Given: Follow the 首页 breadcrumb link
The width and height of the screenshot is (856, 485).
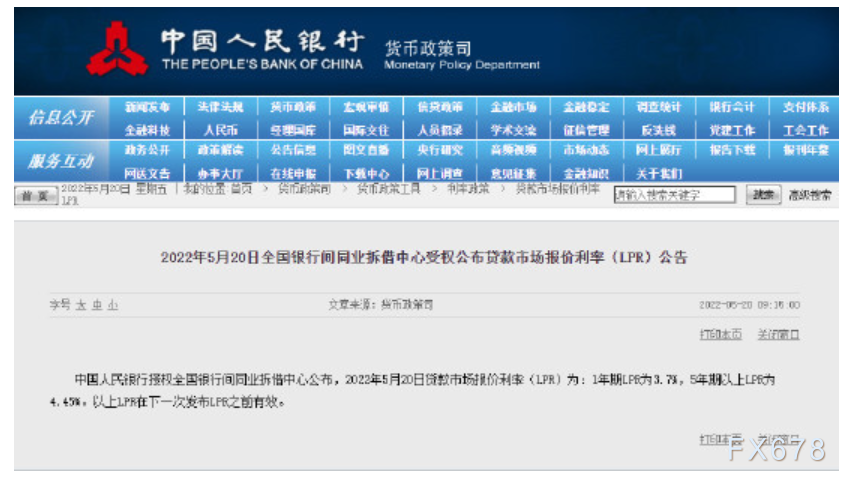Looking at the screenshot, I should 241,189.
